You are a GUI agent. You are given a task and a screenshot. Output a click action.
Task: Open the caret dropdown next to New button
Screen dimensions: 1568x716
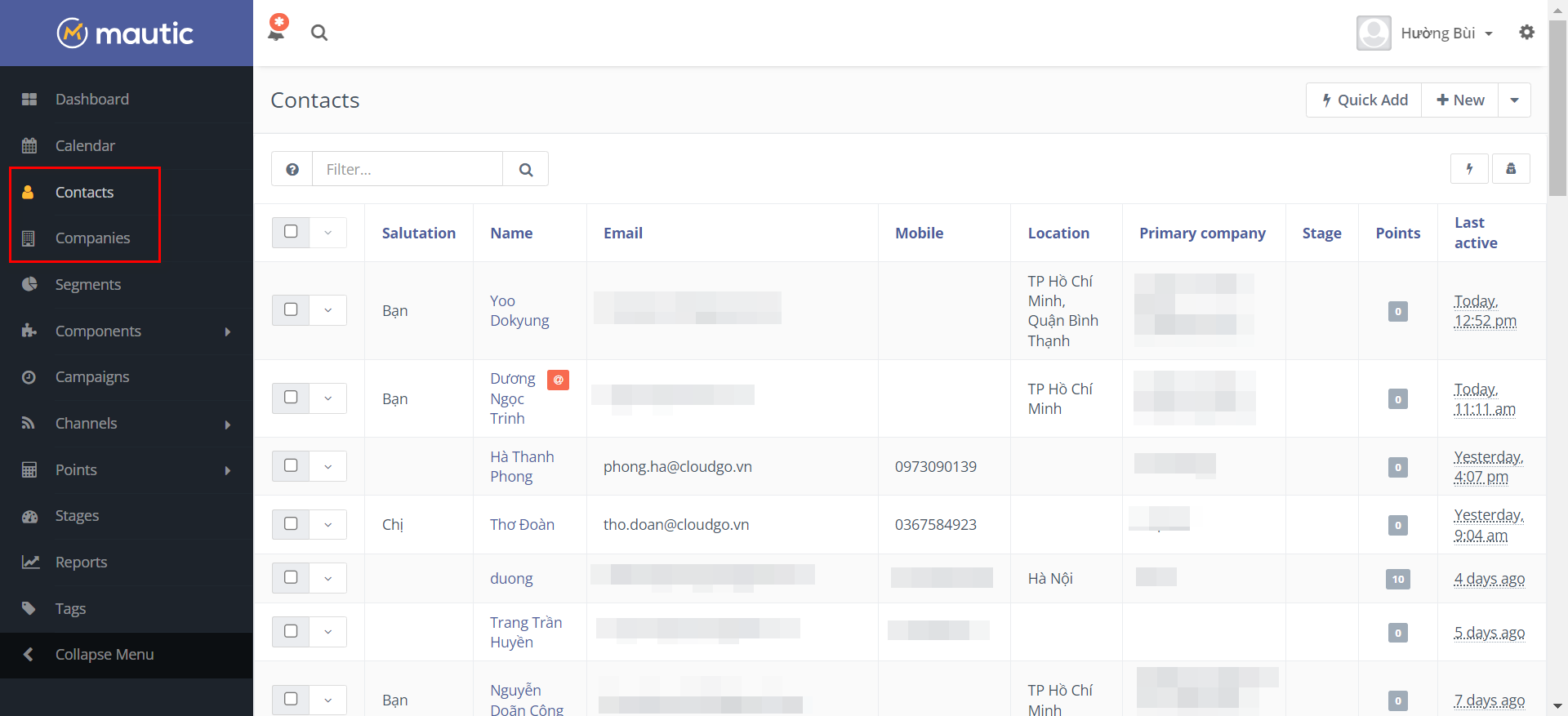(x=1514, y=100)
